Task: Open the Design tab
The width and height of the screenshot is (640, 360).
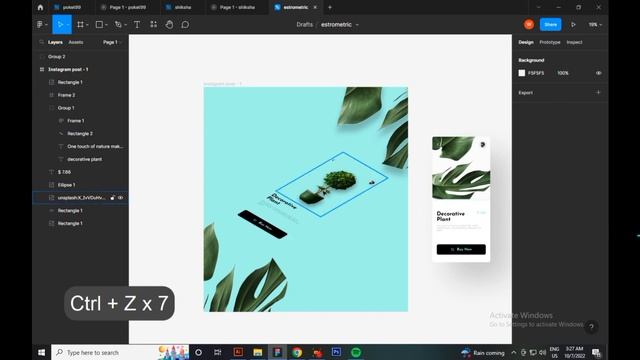Action: [526, 42]
